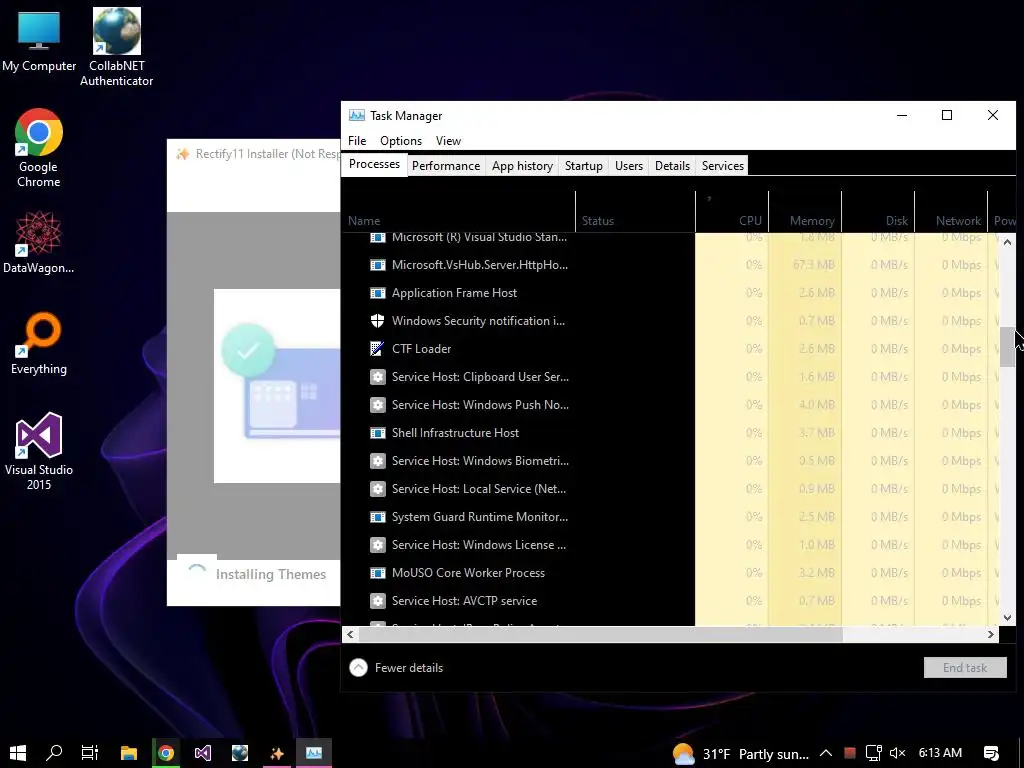The height and width of the screenshot is (768, 1024).
Task: Show hidden tray icons chevron
Action: click(x=825, y=753)
